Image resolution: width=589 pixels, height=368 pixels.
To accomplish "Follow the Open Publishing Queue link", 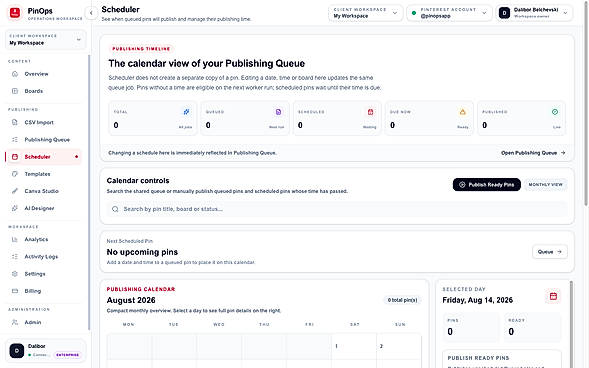I will pyautogui.click(x=533, y=153).
